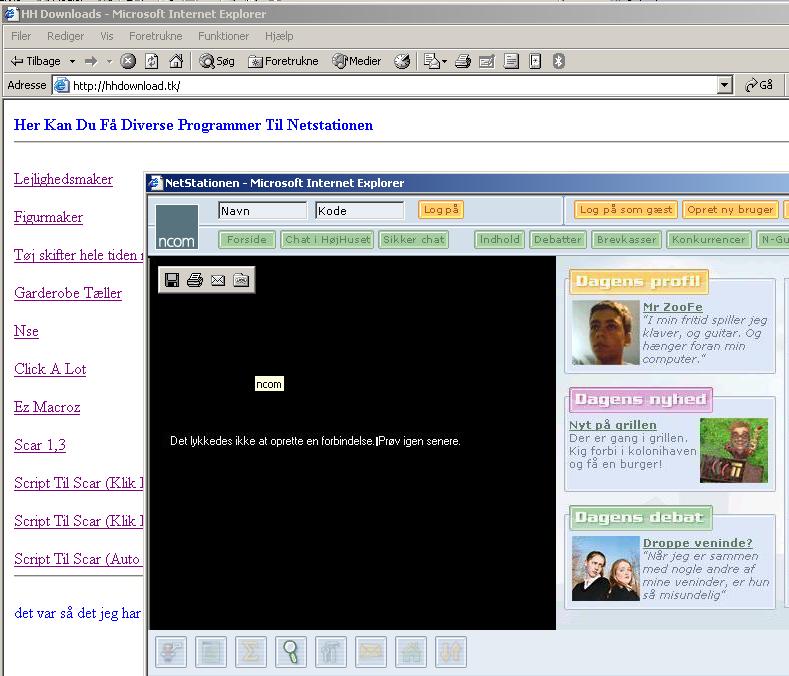Click the envelope icon on the image toolbar
The height and width of the screenshot is (676, 789).
pyautogui.click(x=218, y=280)
